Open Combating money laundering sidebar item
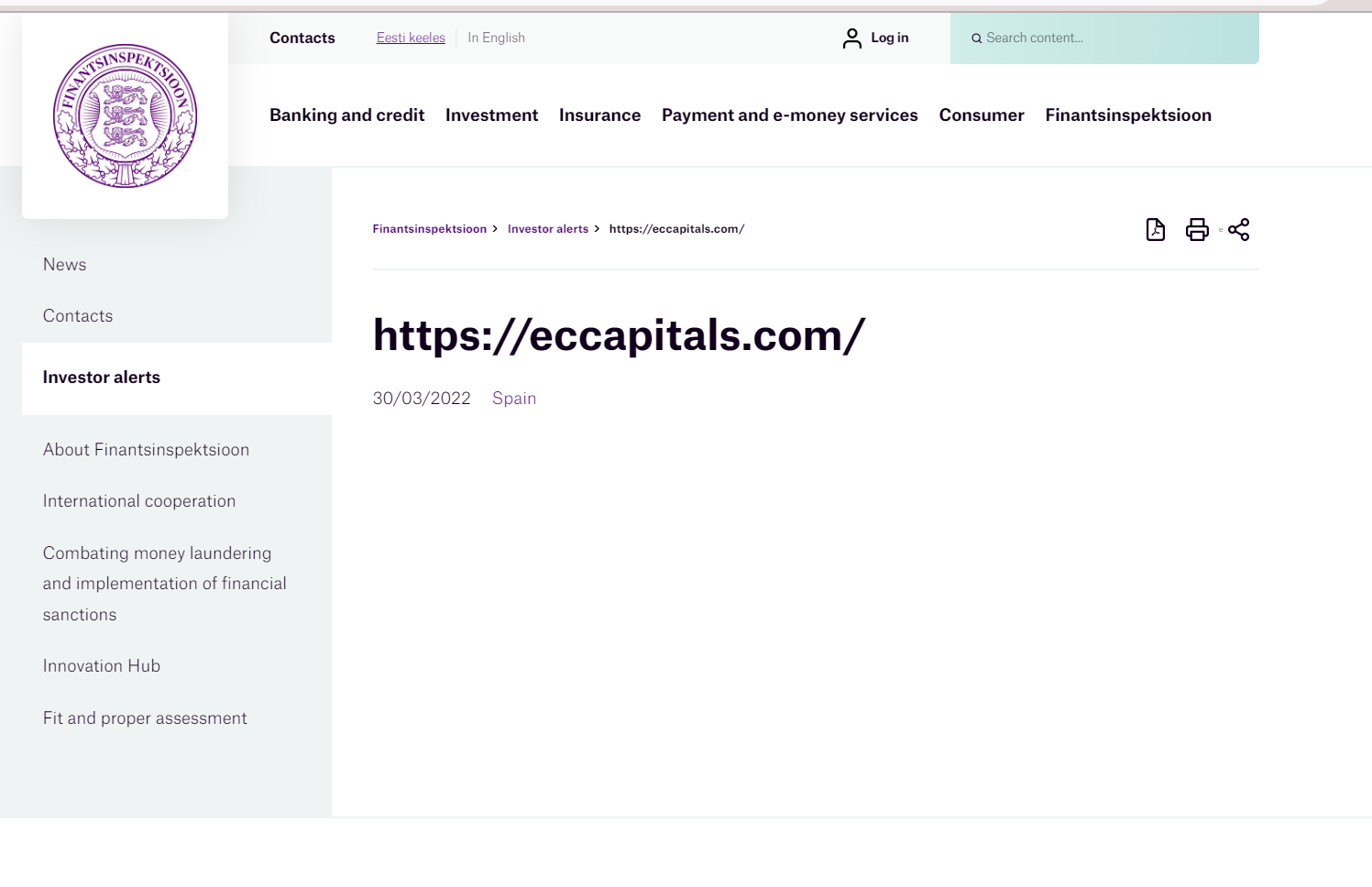This screenshot has width=1372, height=887. click(165, 584)
